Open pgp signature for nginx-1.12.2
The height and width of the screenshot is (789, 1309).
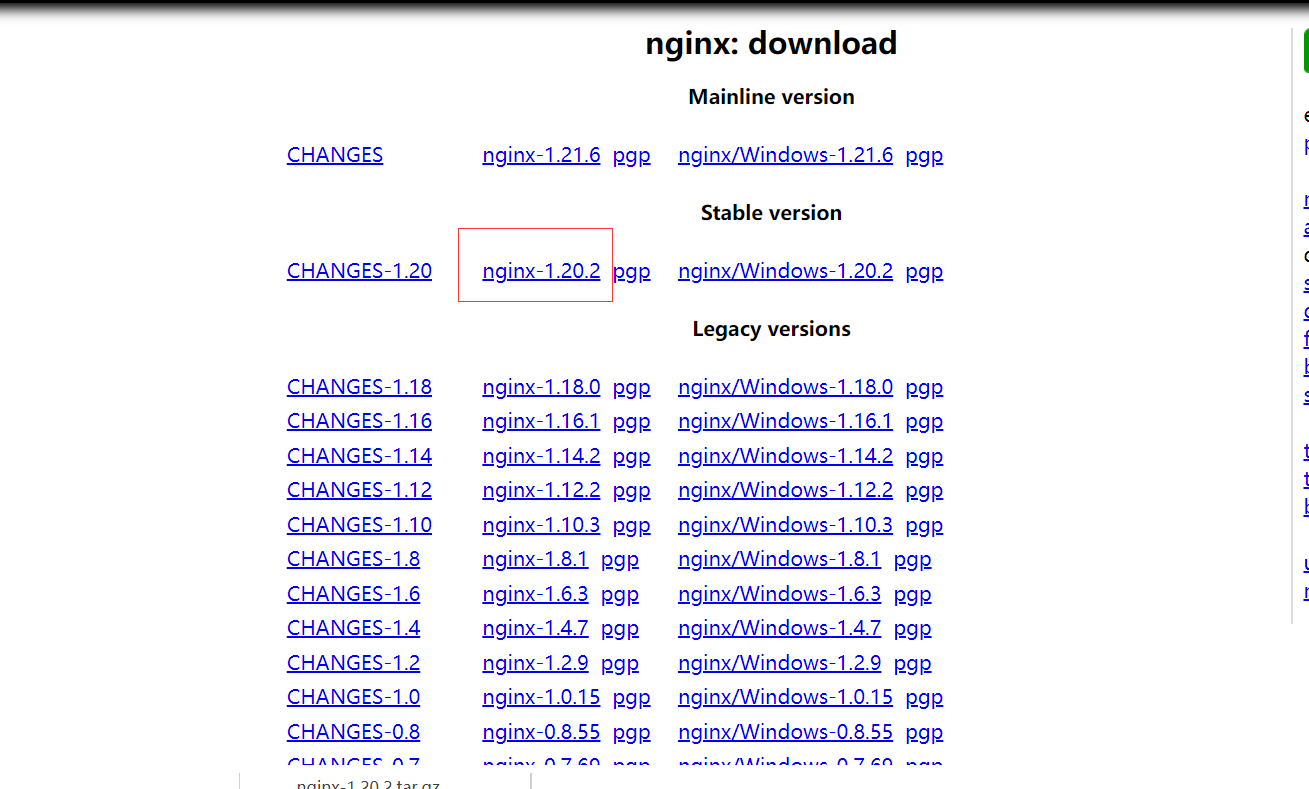coord(631,490)
